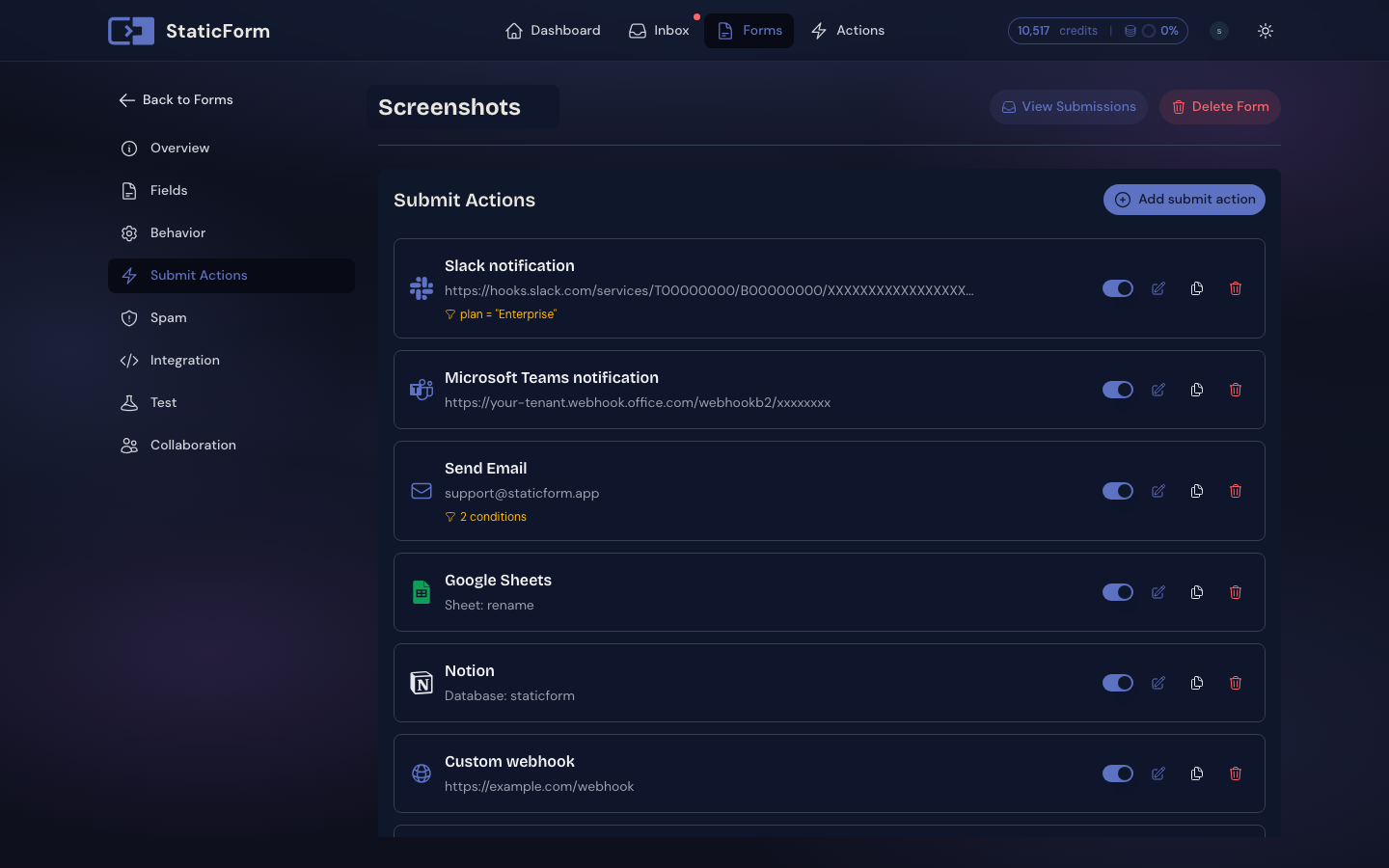Click the 2 conditions filter label
Viewport: 1389px width, 868px height.
pos(485,517)
